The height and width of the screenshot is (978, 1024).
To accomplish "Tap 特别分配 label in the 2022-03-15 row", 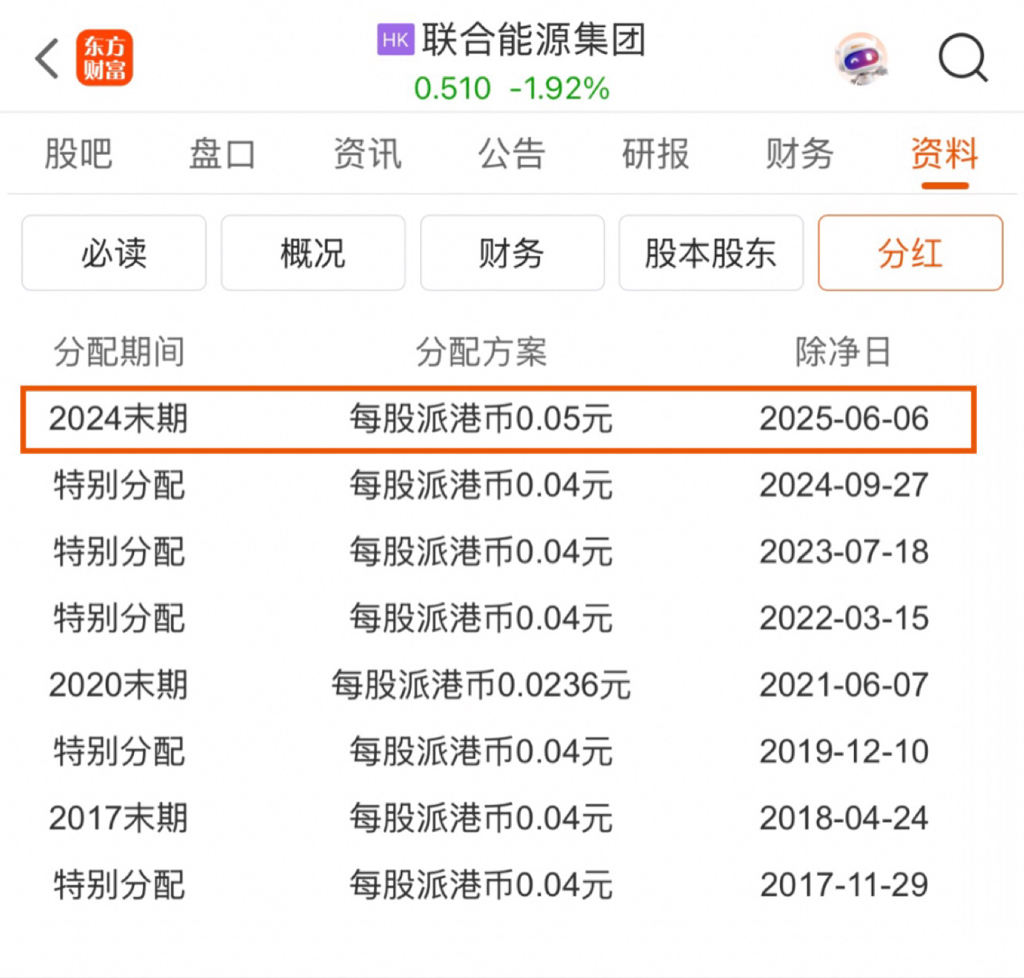I will click(119, 618).
